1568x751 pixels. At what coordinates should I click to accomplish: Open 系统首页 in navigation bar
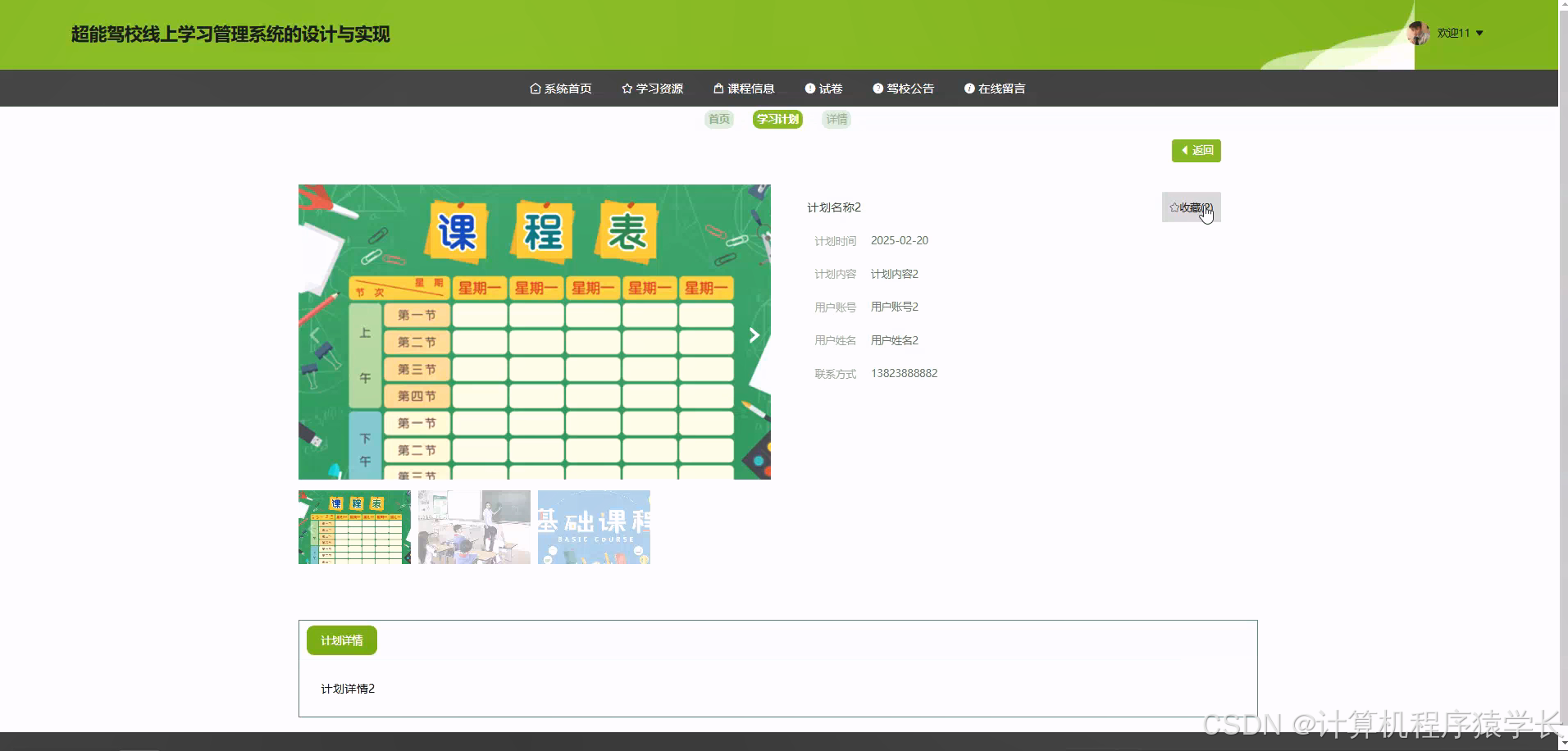tap(561, 89)
